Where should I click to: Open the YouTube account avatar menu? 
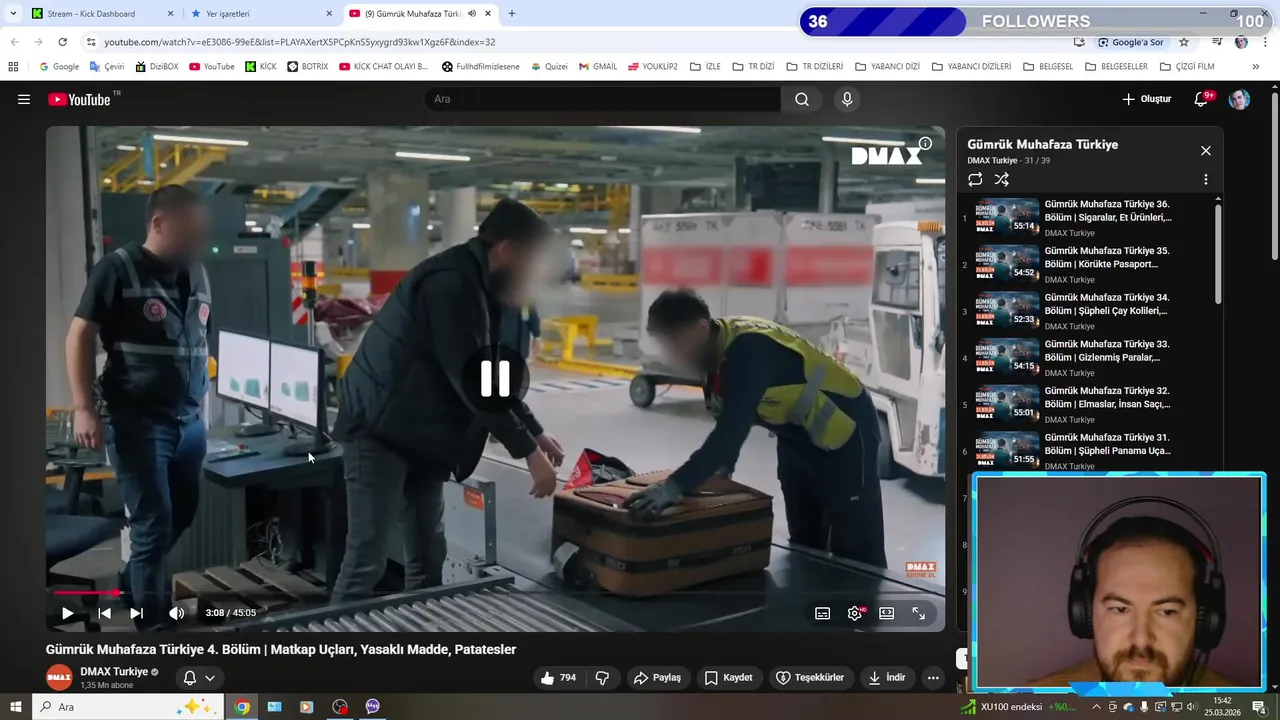(x=1239, y=99)
